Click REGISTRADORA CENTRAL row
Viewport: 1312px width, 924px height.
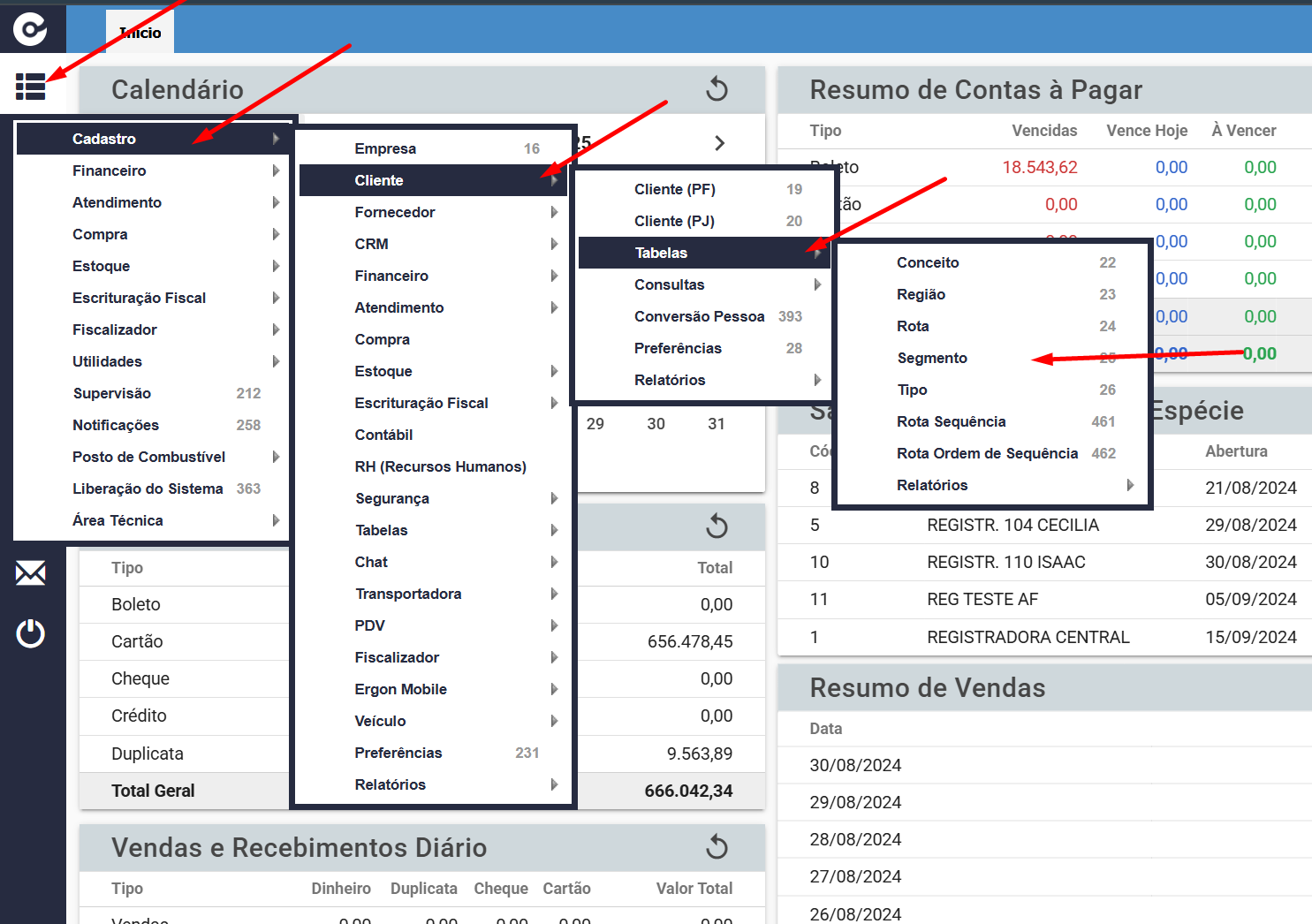pos(1044,637)
